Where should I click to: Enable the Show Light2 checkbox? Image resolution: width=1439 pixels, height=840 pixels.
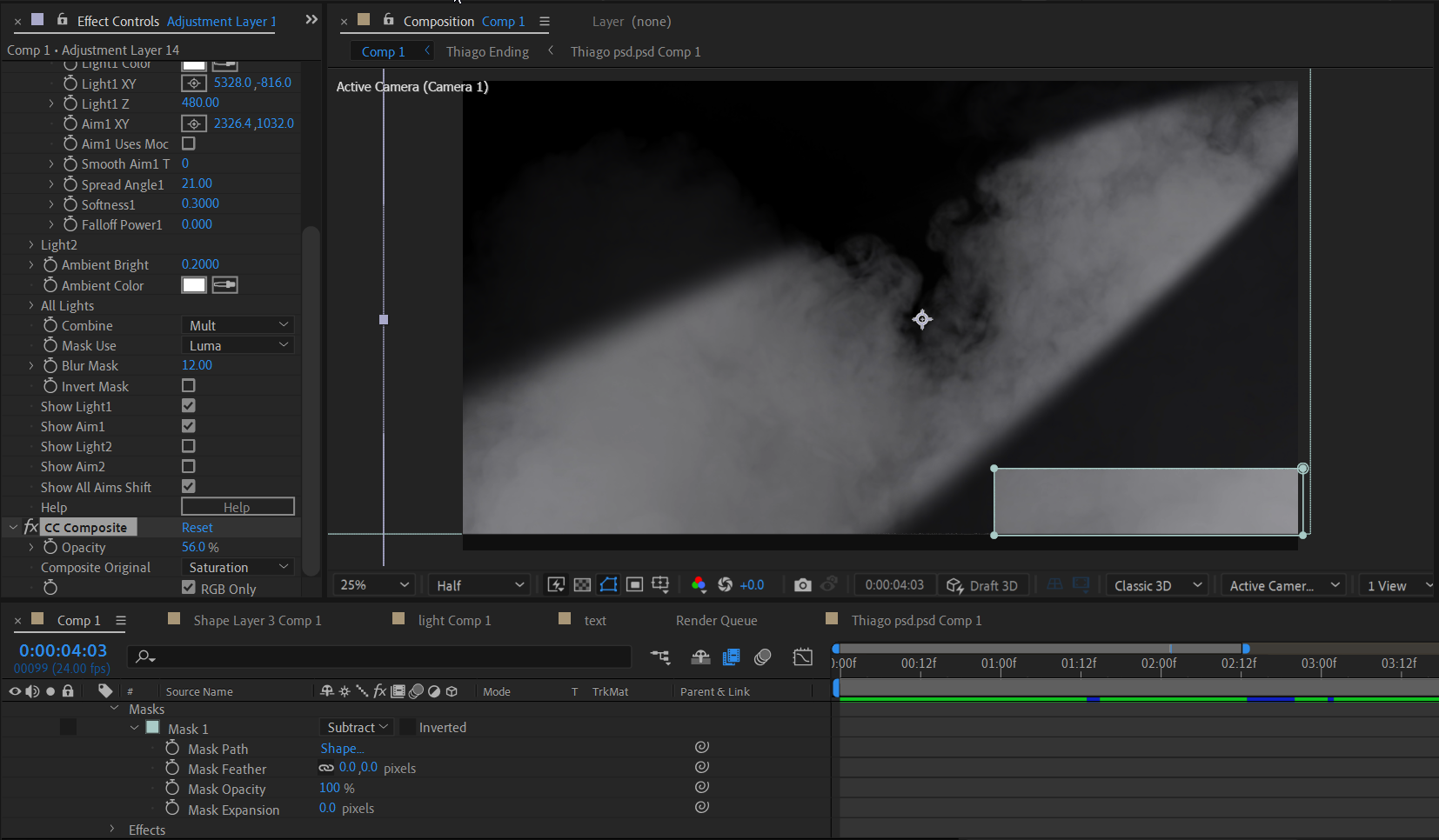pyautogui.click(x=189, y=445)
